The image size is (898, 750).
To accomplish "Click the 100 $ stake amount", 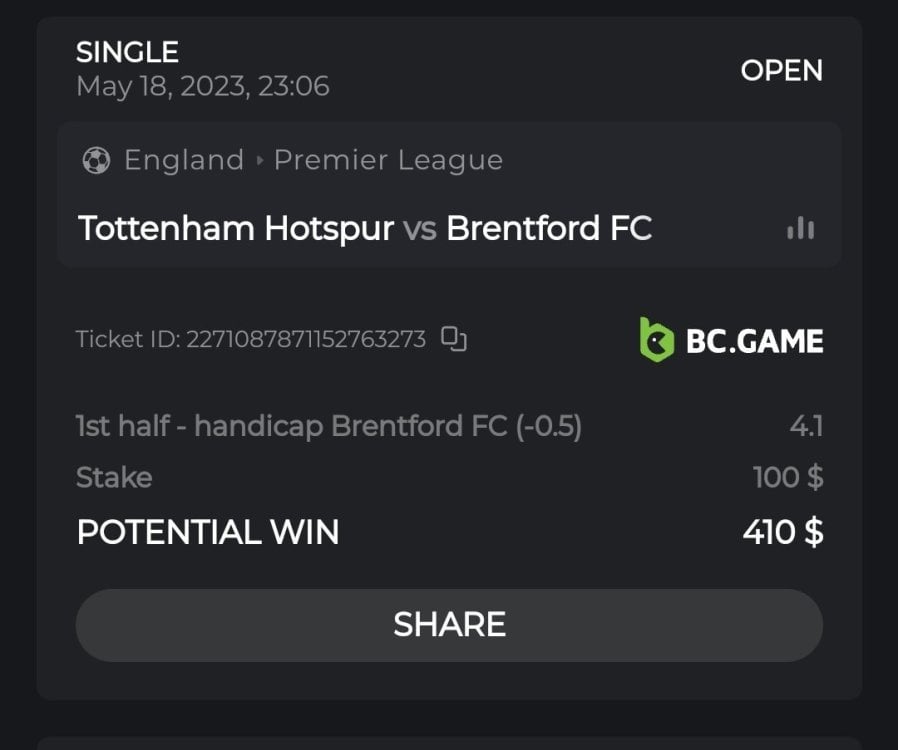I will tap(788, 478).
